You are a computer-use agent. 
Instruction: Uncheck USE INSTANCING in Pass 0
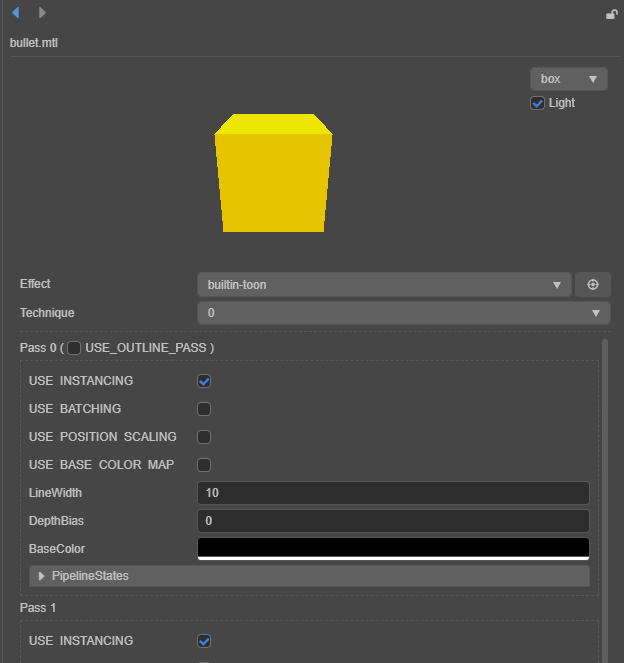(204, 381)
